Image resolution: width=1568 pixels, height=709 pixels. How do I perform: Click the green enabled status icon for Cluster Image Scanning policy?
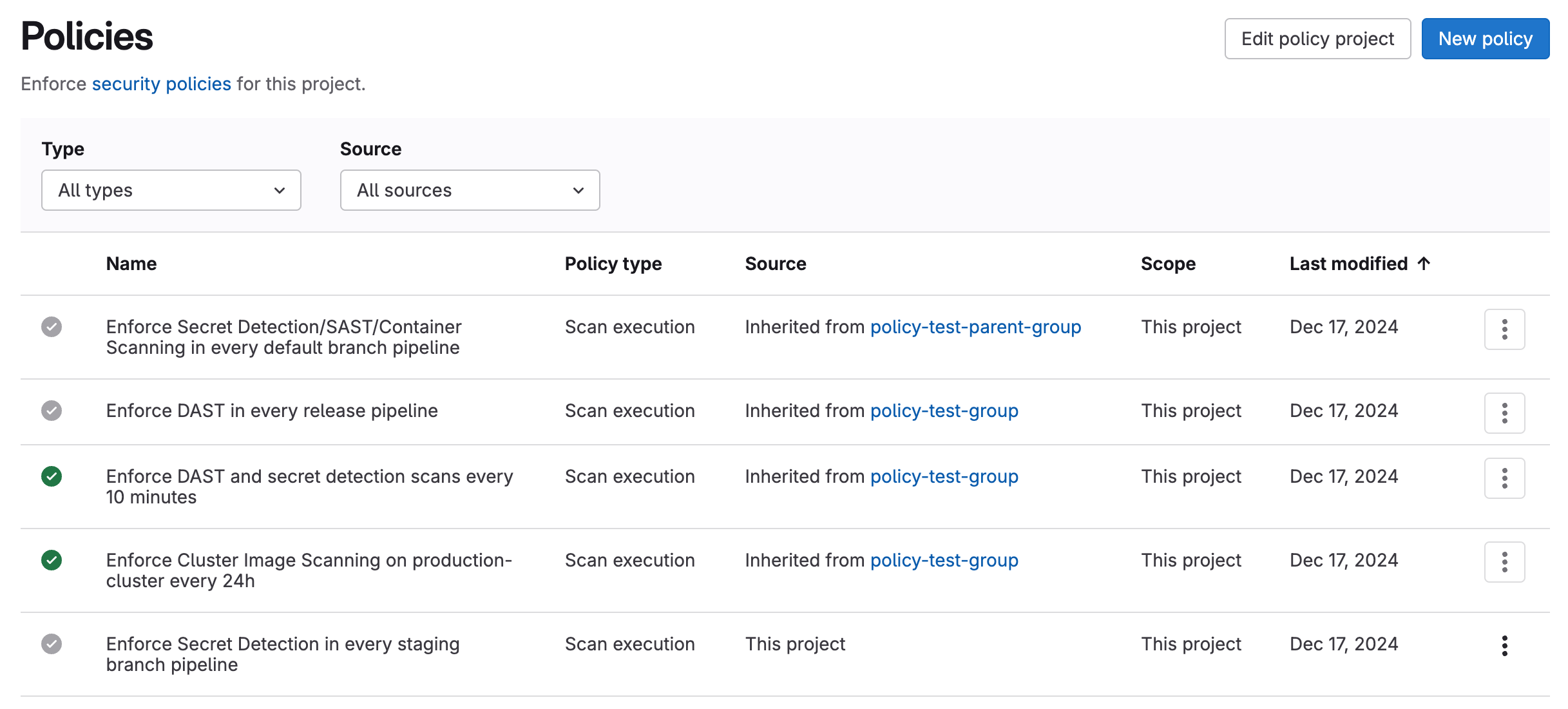coord(52,561)
